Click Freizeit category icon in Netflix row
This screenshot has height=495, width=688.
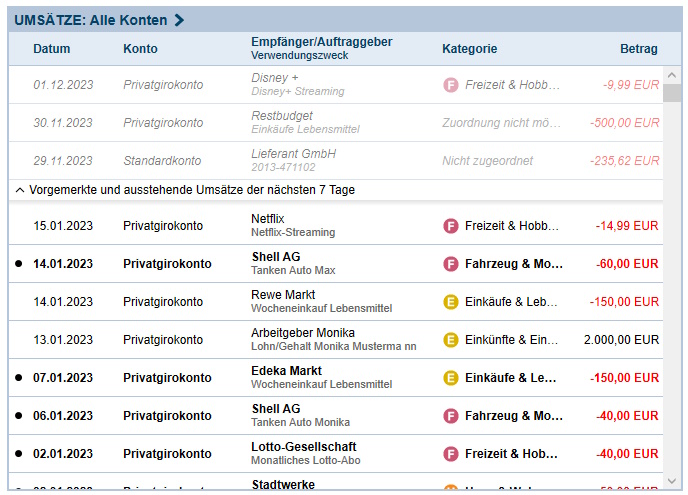[451, 226]
